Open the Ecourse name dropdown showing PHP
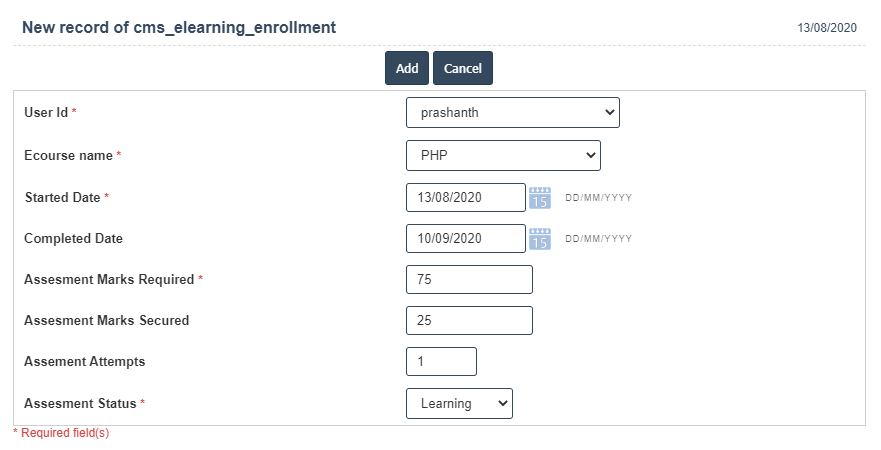This screenshot has width=881, height=450. tap(502, 156)
